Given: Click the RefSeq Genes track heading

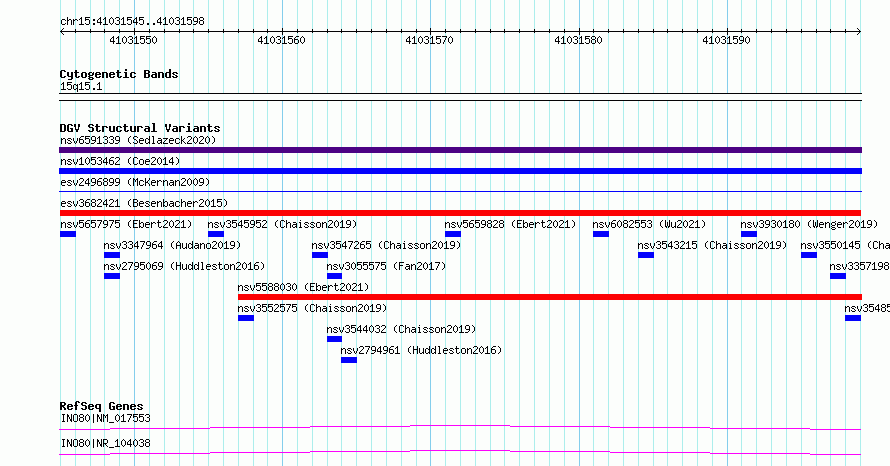Looking at the screenshot, I should pyautogui.click(x=102, y=406).
